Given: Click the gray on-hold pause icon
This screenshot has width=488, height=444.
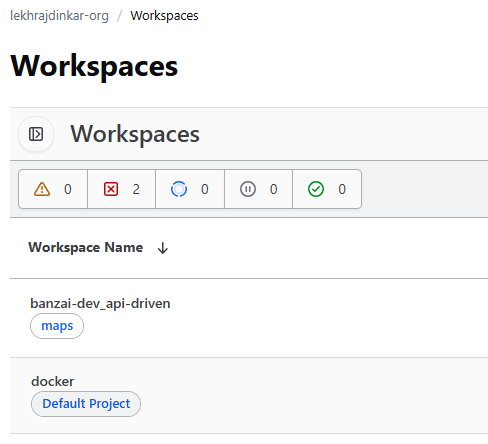Looking at the screenshot, I should tap(248, 189).
